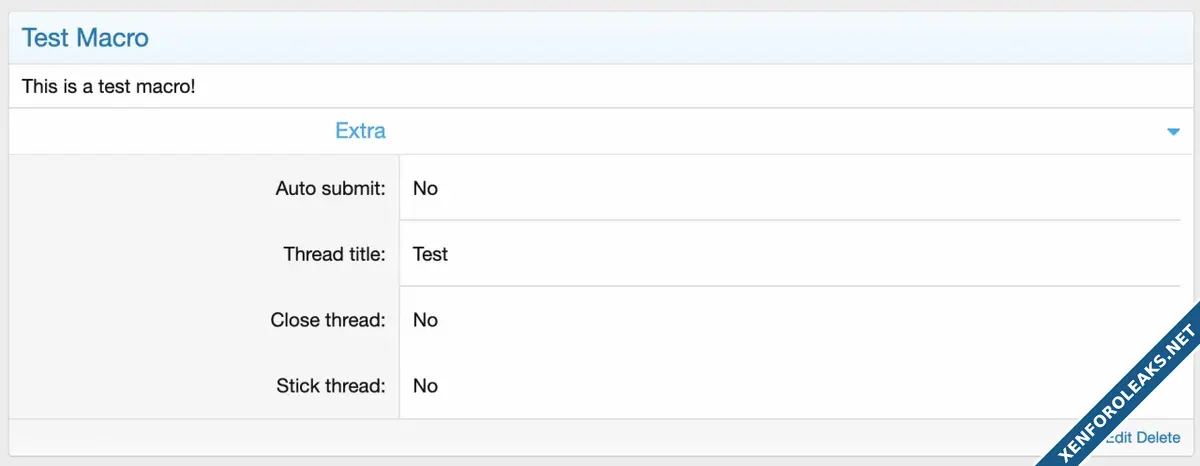Image resolution: width=1200 pixels, height=466 pixels.
Task: Click blank space right of the macro description
Action: pos(650,87)
